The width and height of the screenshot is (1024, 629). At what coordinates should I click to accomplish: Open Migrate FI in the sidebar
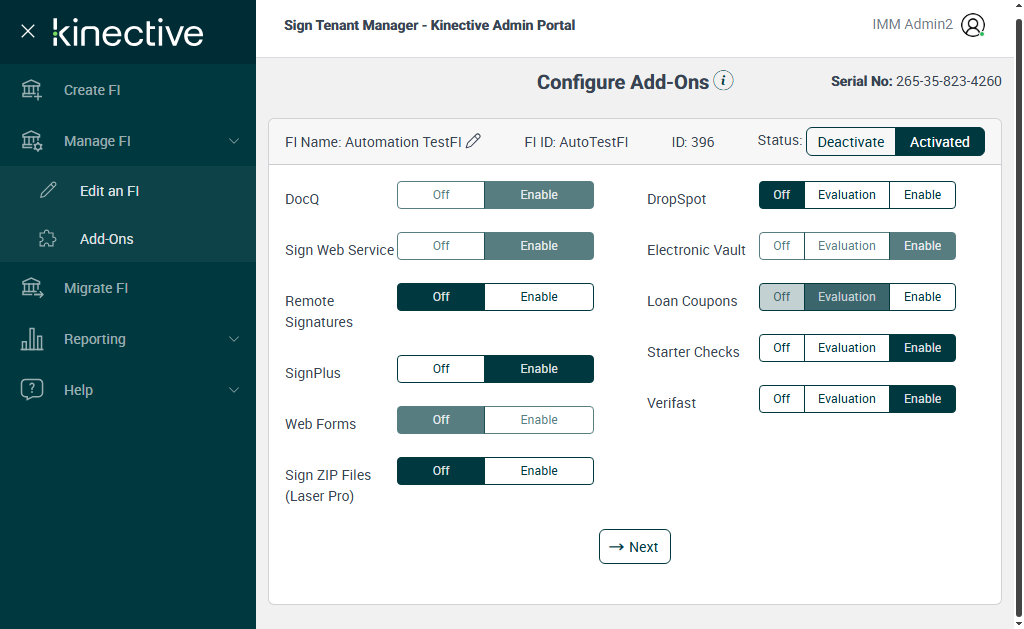pyautogui.click(x=128, y=288)
